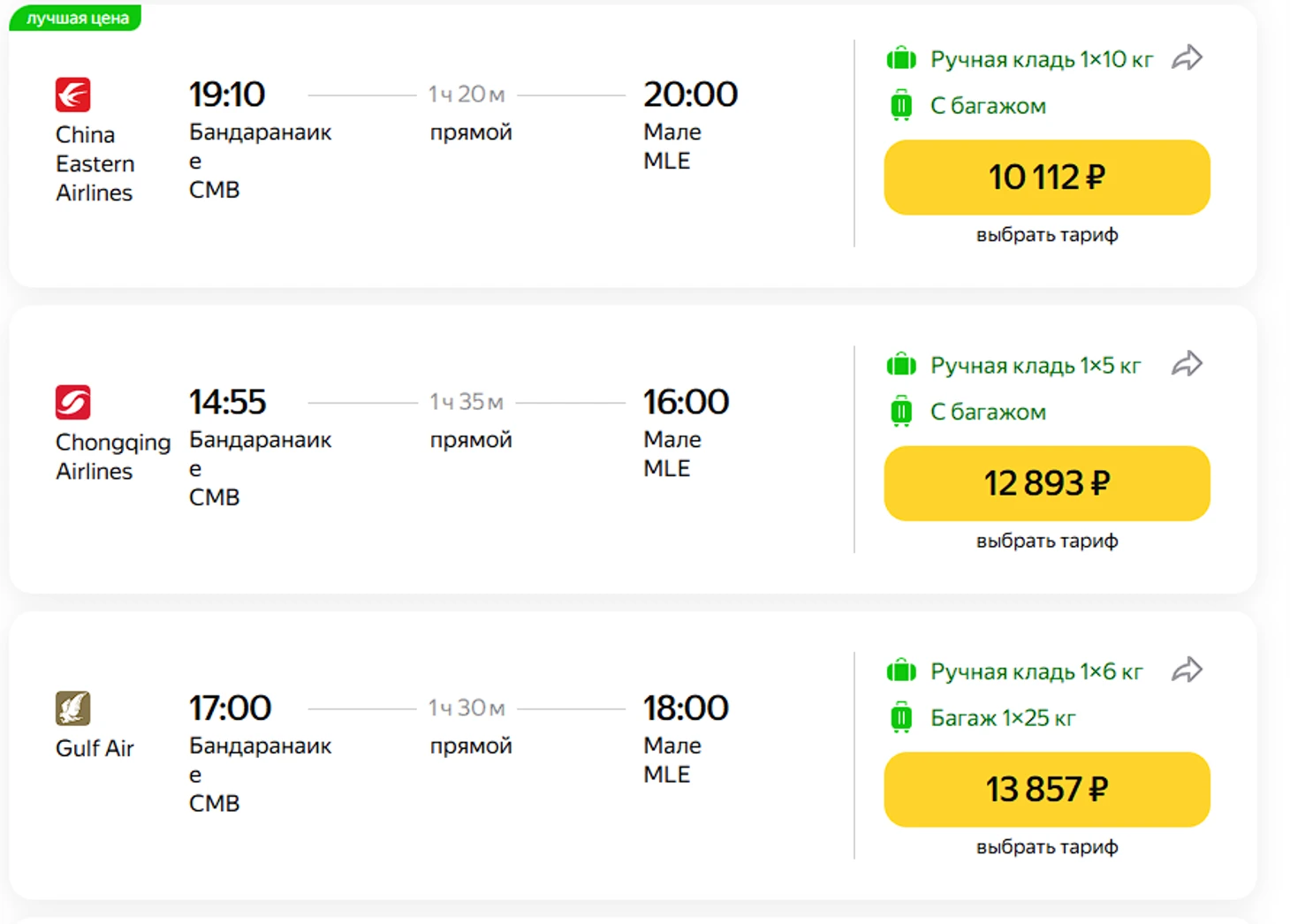Click hand luggage icon for 1×5 кг
1290x924 pixels.
(x=901, y=365)
